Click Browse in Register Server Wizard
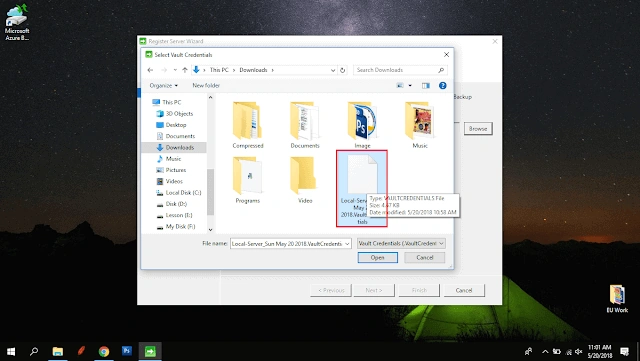The width and height of the screenshot is (640, 361). [478, 129]
